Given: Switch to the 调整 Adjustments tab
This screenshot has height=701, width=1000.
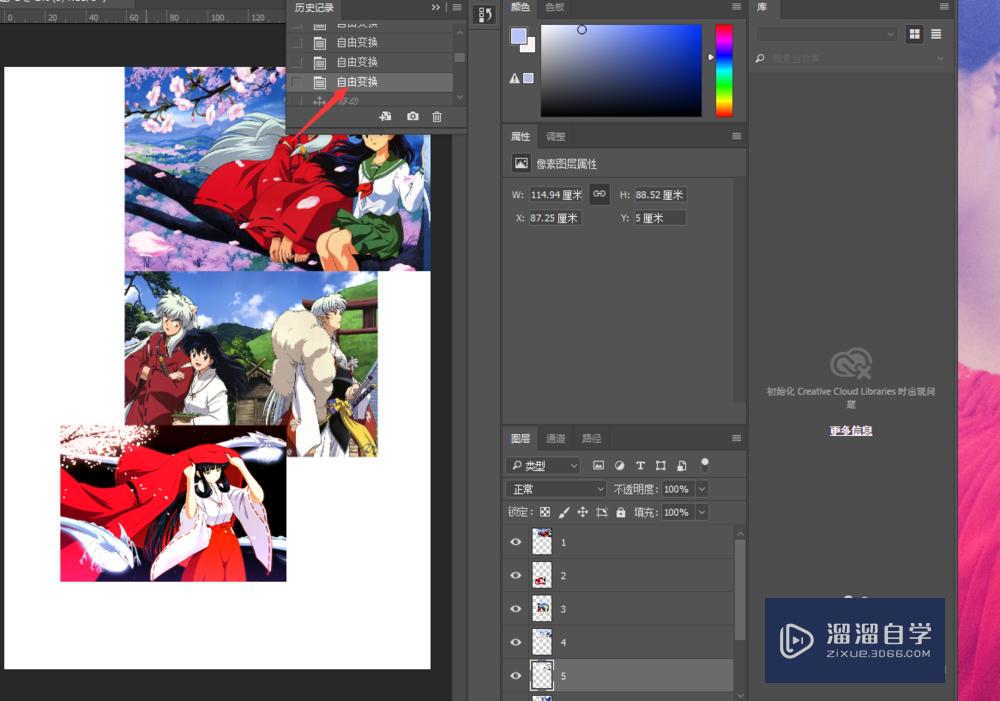Looking at the screenshot, I should coord(555,136).
